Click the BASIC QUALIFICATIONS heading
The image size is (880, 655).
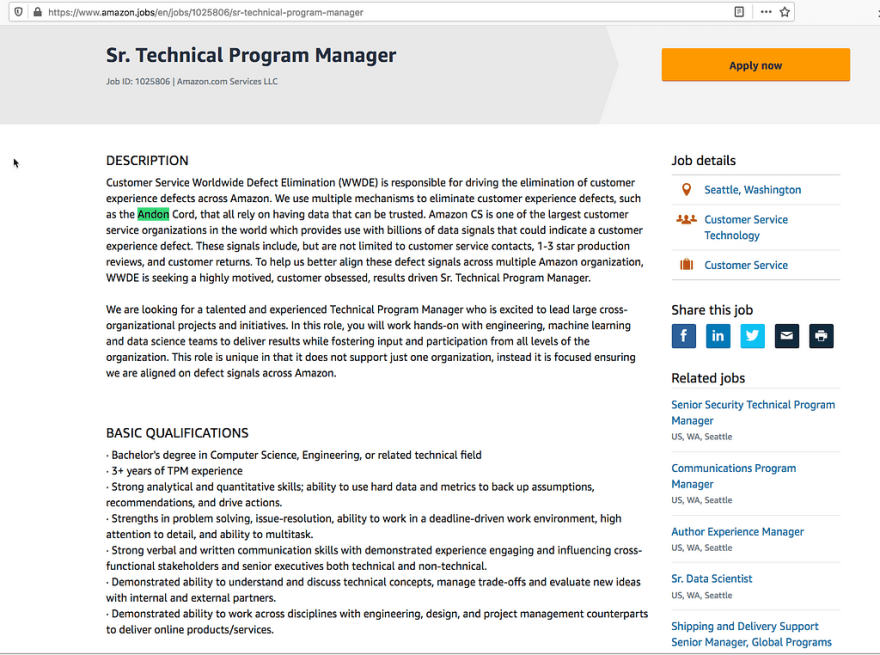[x=177, y=433]
